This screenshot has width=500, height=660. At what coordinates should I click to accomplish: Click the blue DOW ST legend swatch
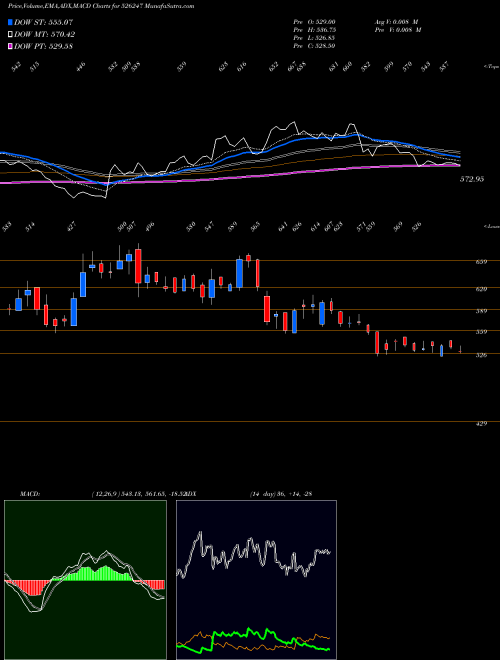(x=10, y=22)
